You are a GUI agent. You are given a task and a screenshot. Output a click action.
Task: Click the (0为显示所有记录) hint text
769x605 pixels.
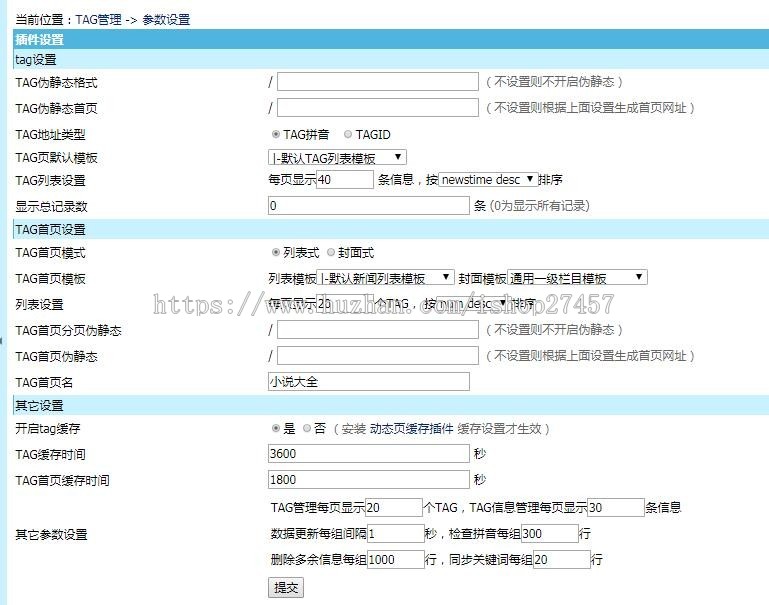(x=539, y=206)
